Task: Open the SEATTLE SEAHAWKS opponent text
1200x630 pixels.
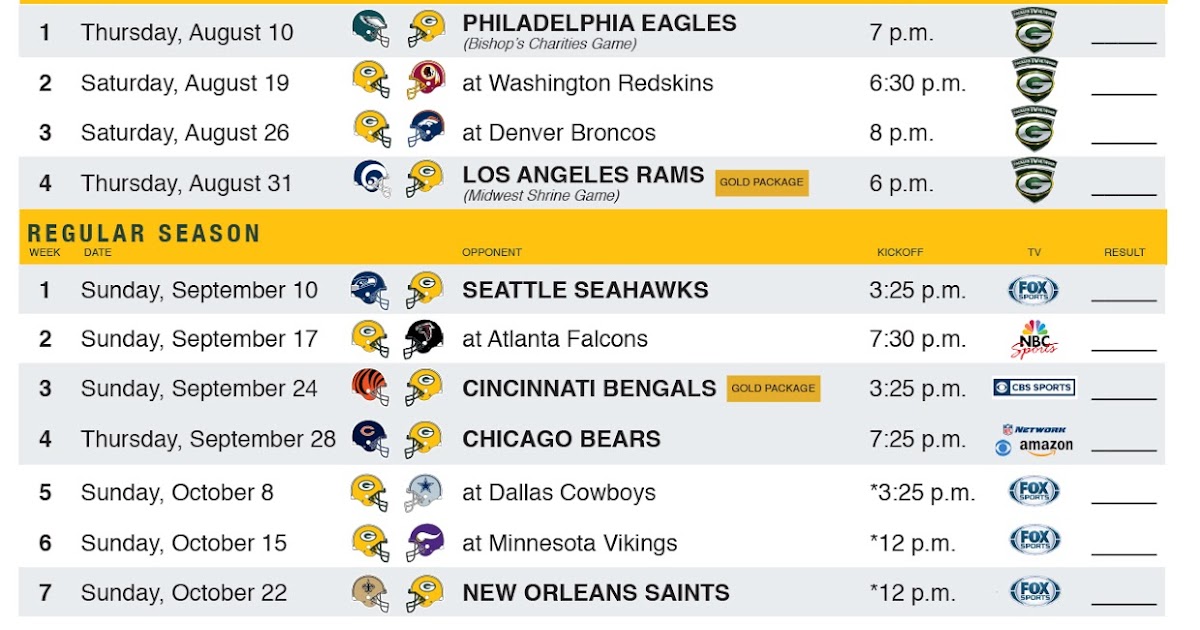Action: (585, 290)
